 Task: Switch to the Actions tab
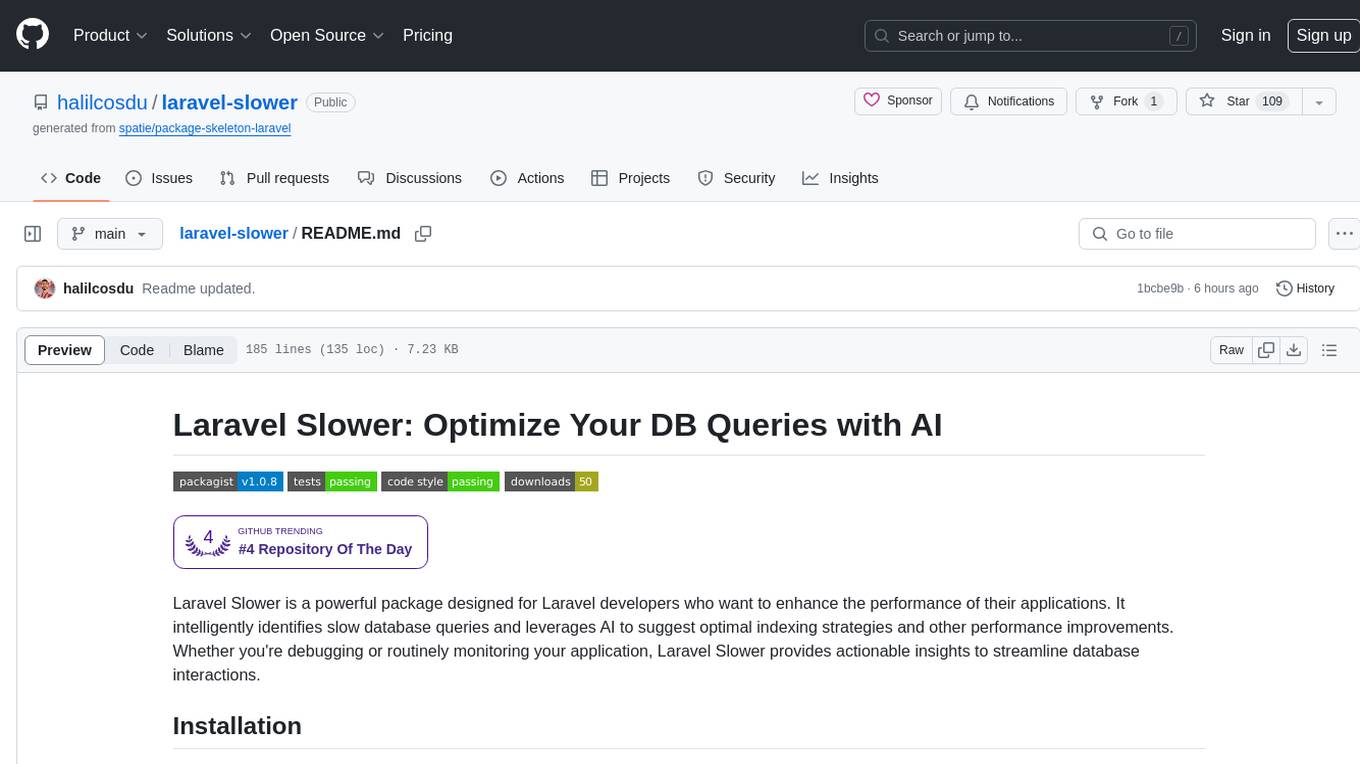527,178
